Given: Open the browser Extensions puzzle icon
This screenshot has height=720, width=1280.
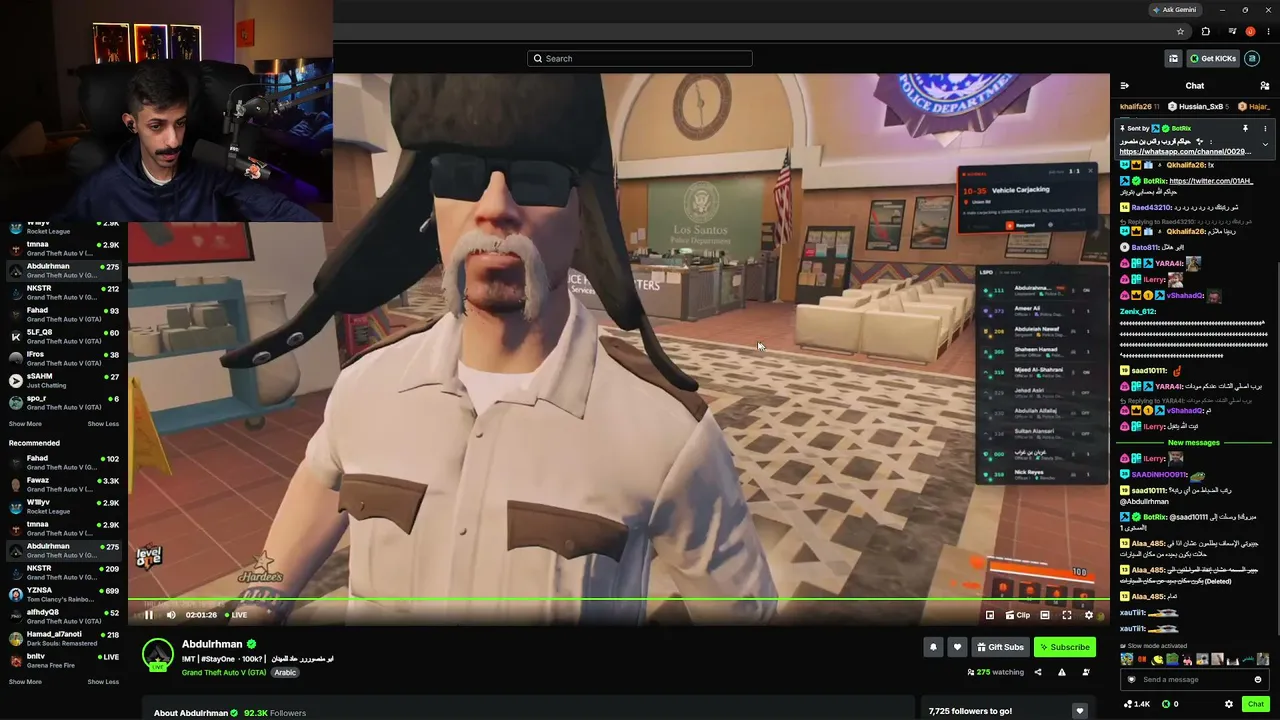Looking at the screenshot, I should [x=1205, y=32].
